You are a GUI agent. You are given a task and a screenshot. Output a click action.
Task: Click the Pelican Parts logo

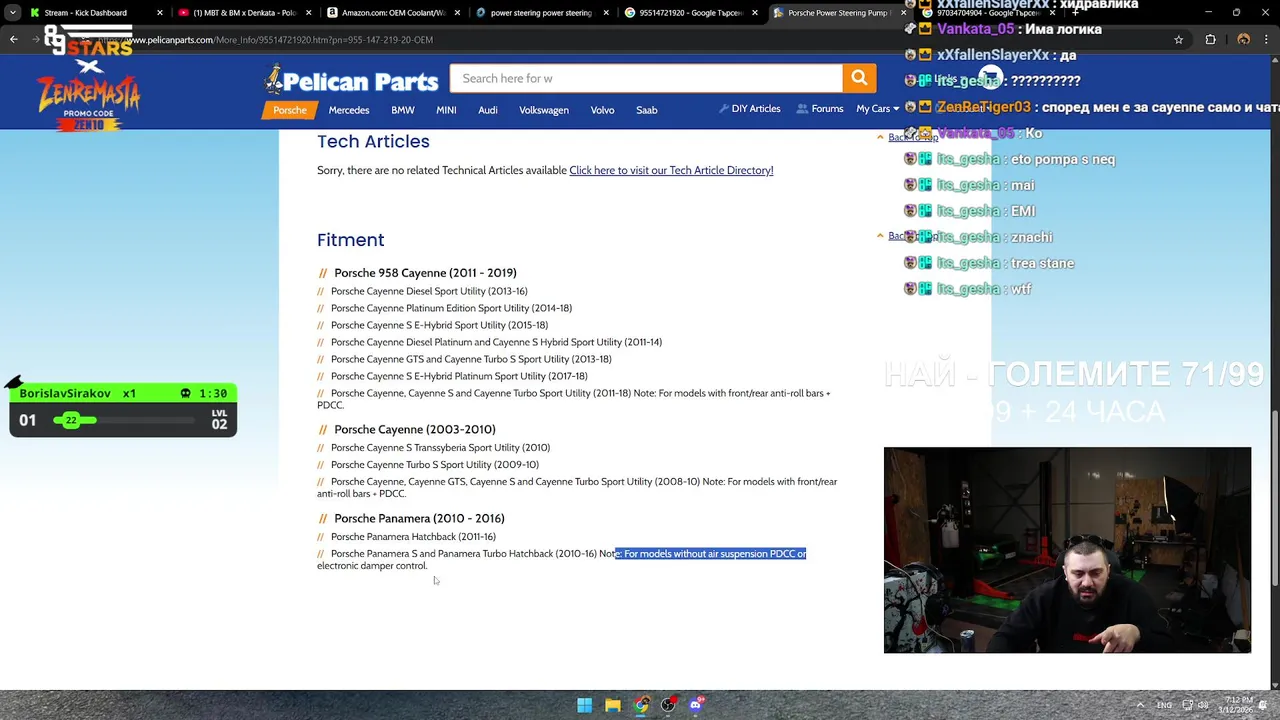(x=351, y=80)
